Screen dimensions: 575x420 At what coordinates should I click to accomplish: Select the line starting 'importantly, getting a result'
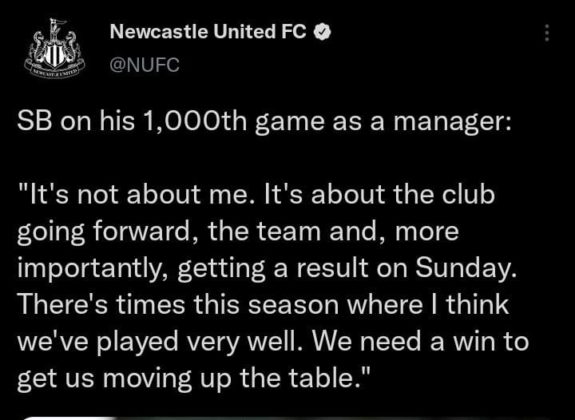tap(267, 270)
